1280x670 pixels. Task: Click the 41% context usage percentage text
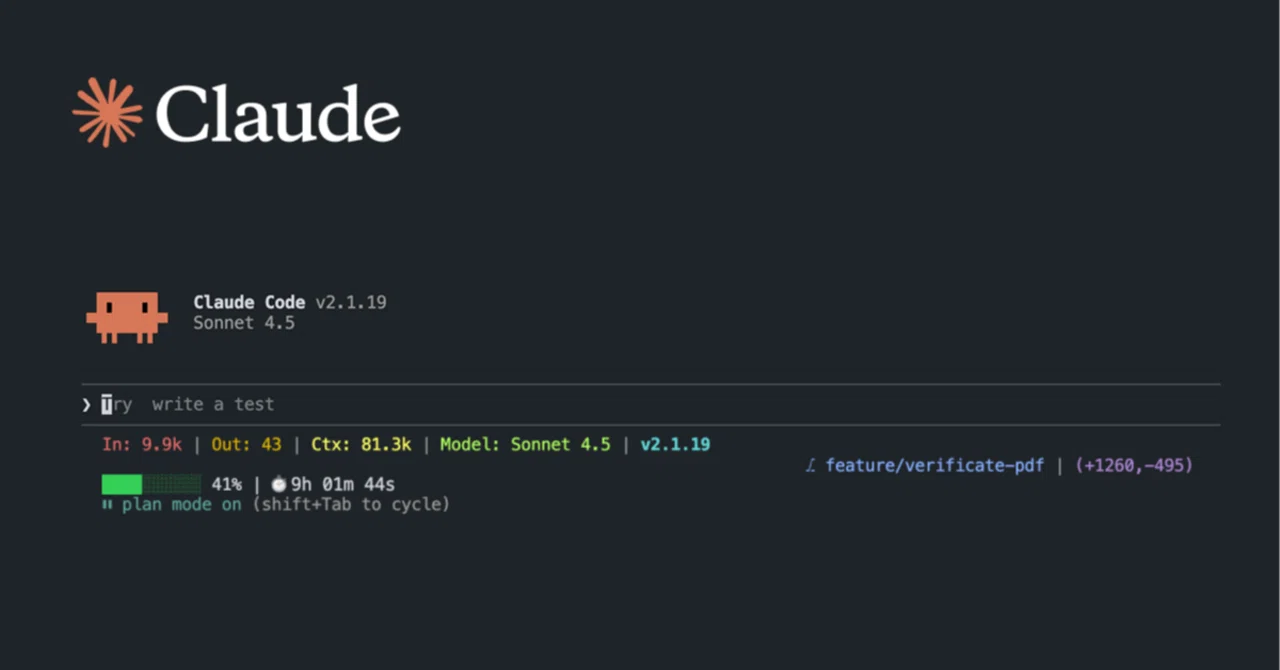click(x=226, y=485)
